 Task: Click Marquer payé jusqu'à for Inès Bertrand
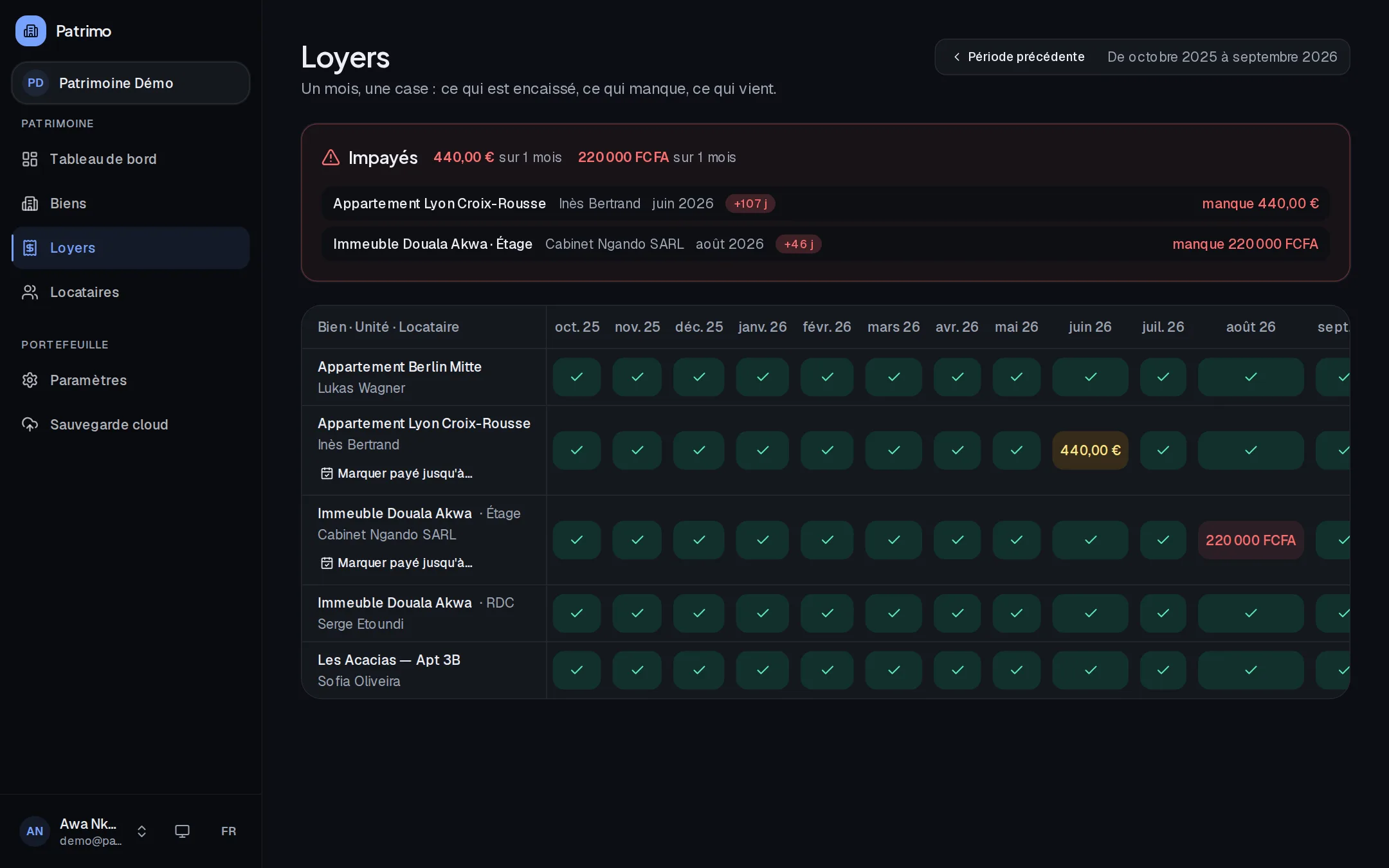click(397, 473)
